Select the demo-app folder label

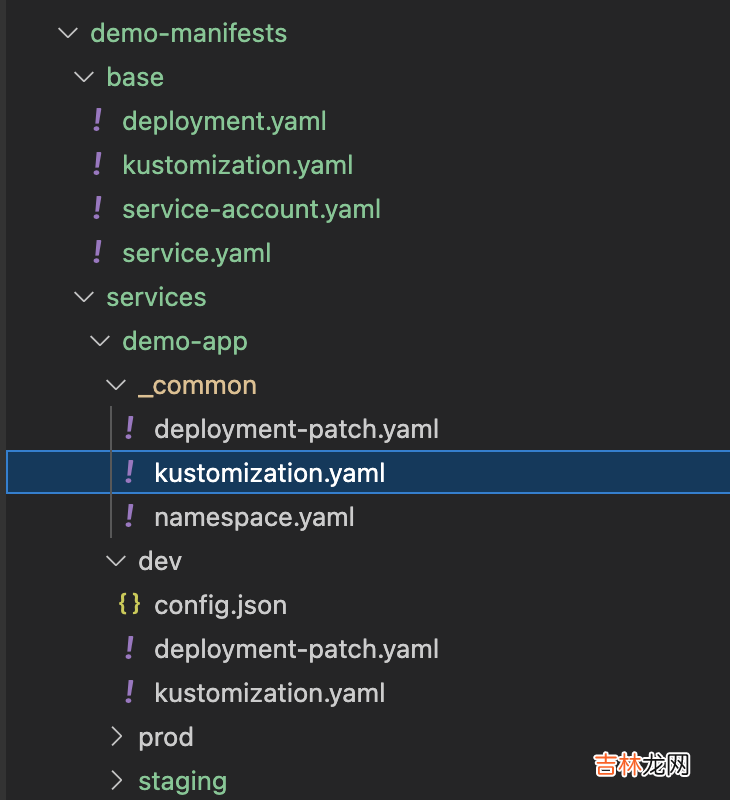(184, 341)
